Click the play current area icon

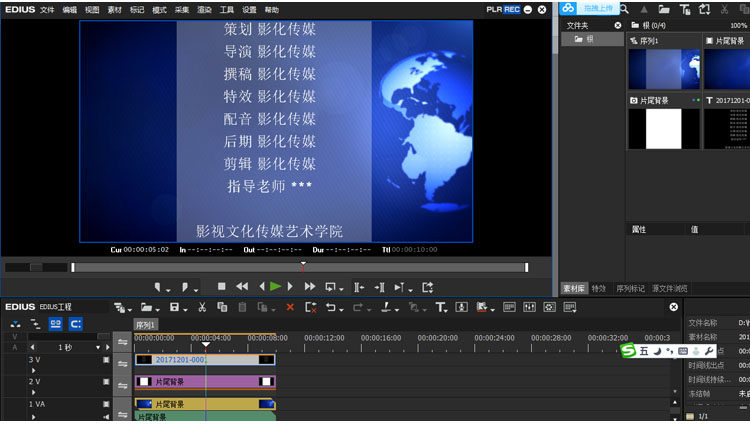[x=399, y=287]
